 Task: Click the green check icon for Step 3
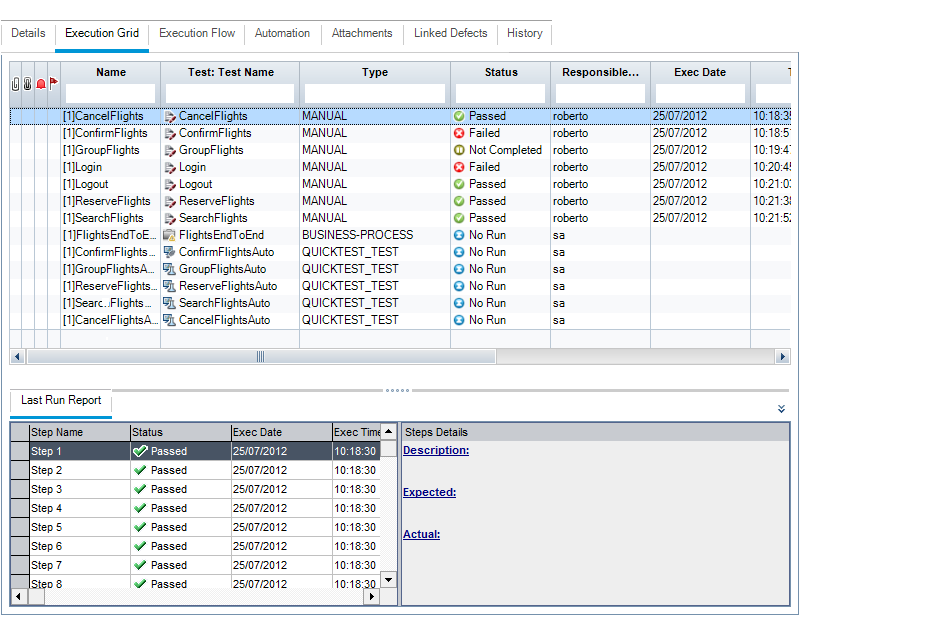140,489
